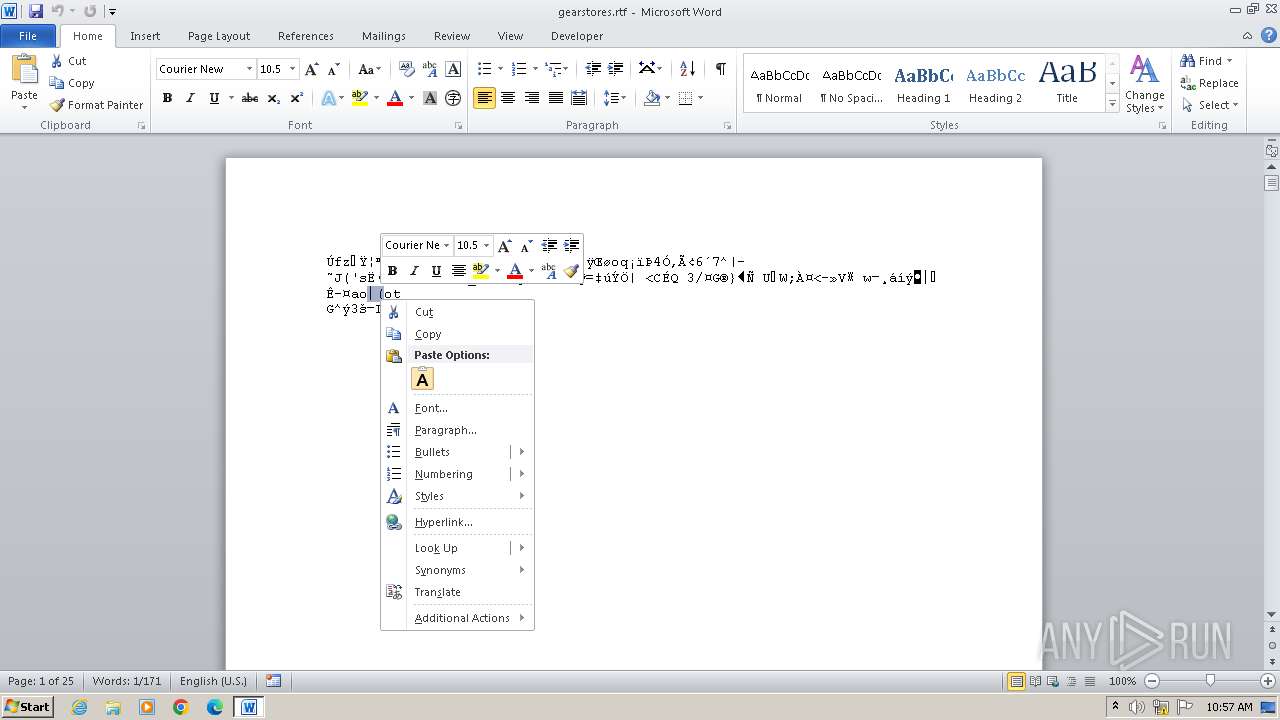Open the ribbon font name dropdown
The height and width of the screenshot is (720, 1280).
[x=249, y=69]
